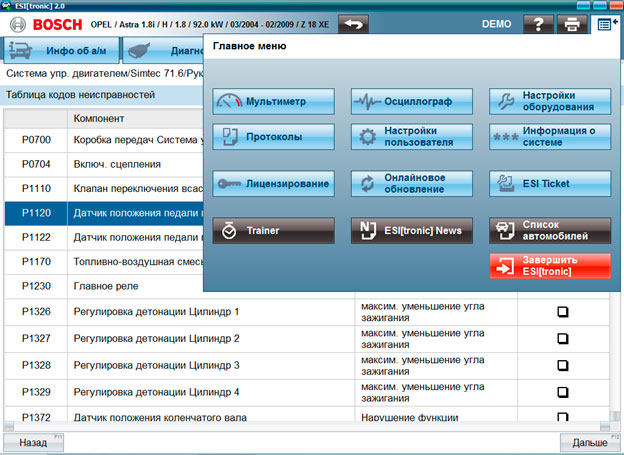This screenshot has height=455, width=624.
Task: Start Онлайновое обновление
Action: tap(411, 184)
